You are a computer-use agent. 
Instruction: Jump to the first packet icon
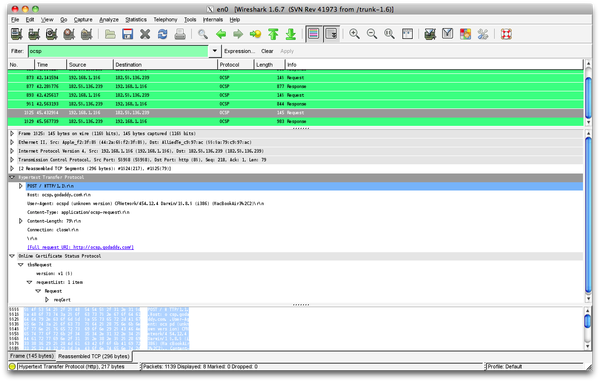[x=273, y=34]
